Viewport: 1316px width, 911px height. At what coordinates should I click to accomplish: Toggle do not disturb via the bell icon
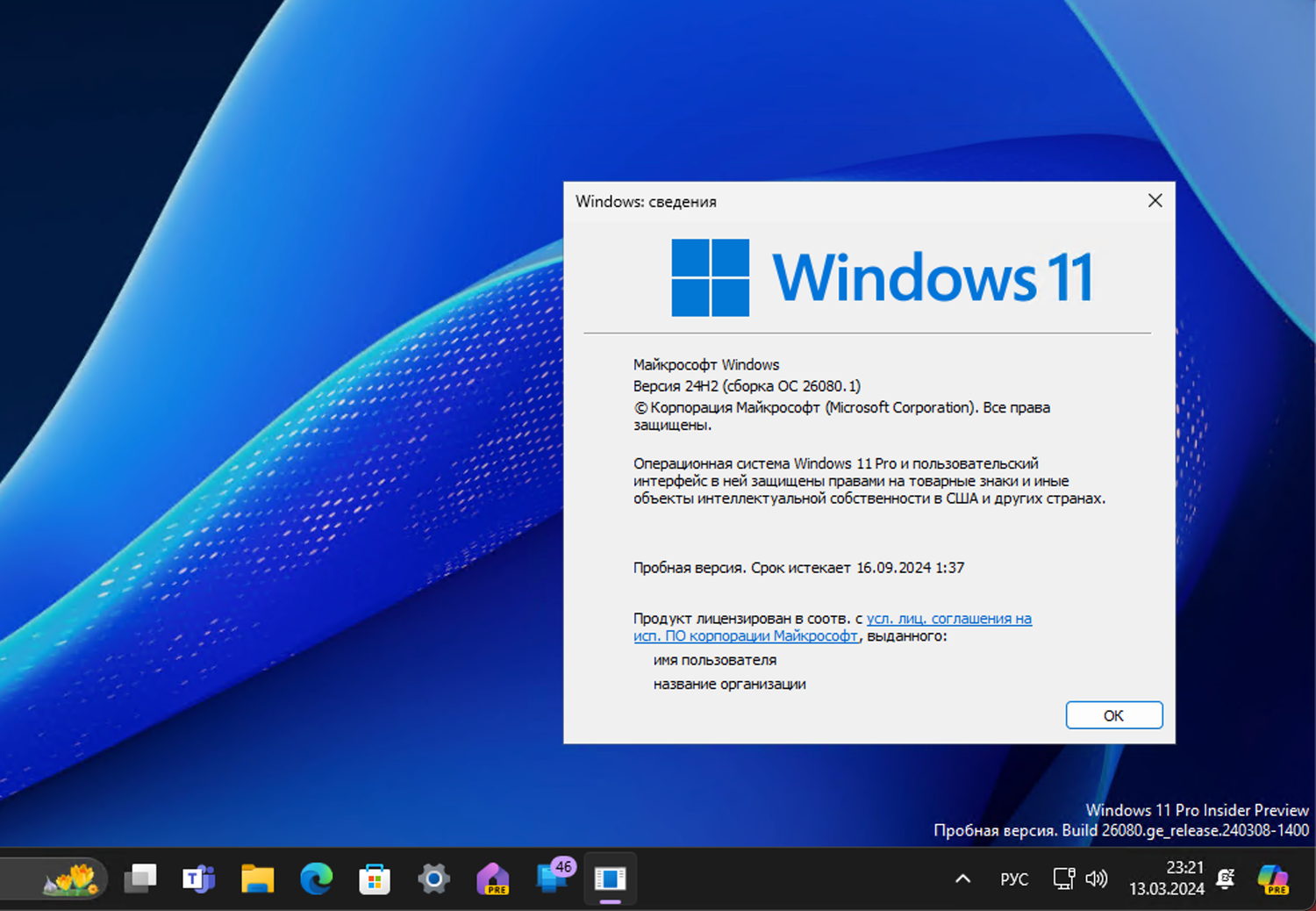(1225, 879)
